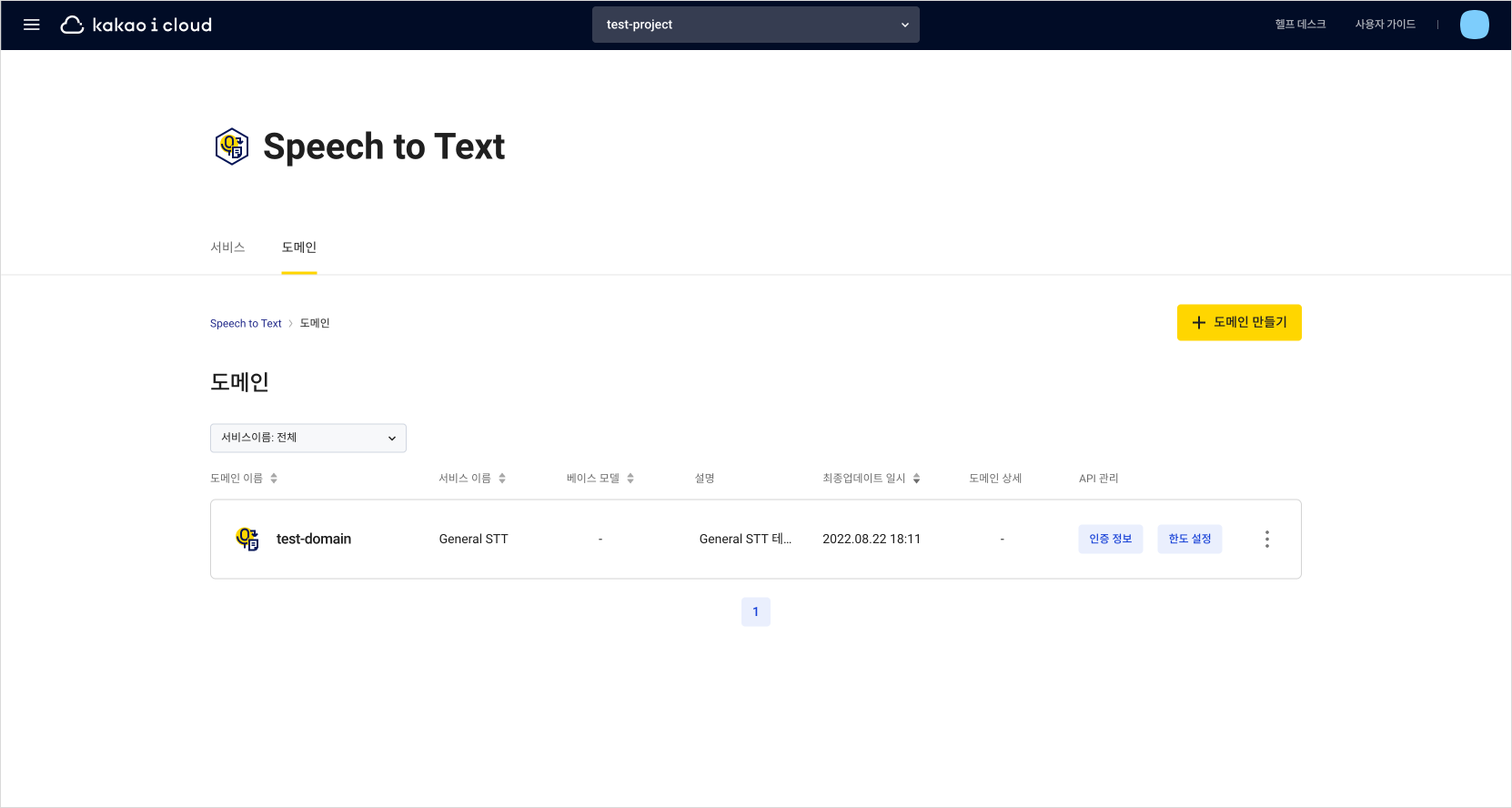The image size is (1512, 808).
Task: Sort by 도메인 이름 column arrows
Action: 274,479
